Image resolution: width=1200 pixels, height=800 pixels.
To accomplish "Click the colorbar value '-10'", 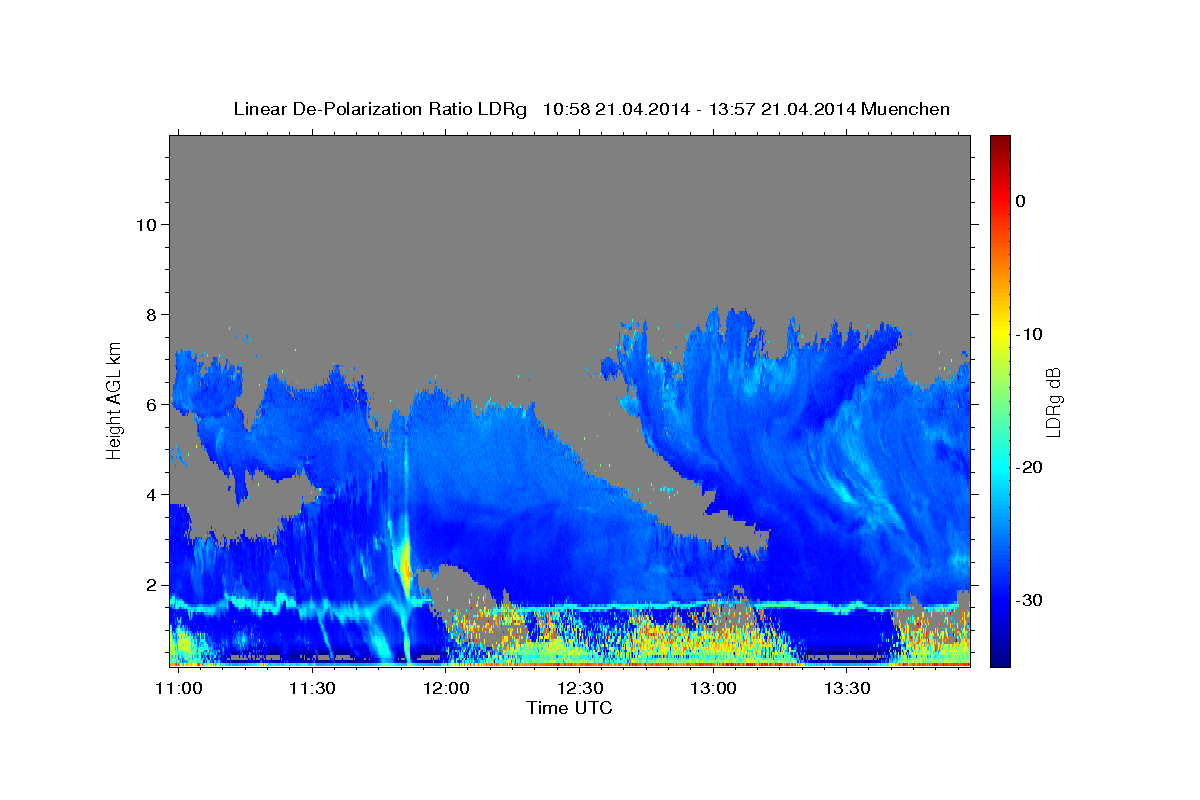I will pyautogui.click(x=1030, y=334).
